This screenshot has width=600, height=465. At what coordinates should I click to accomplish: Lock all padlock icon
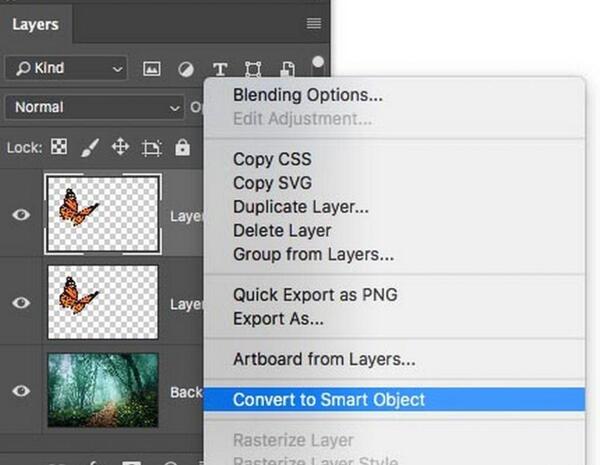pyautogui.click(x=183, y=147)
